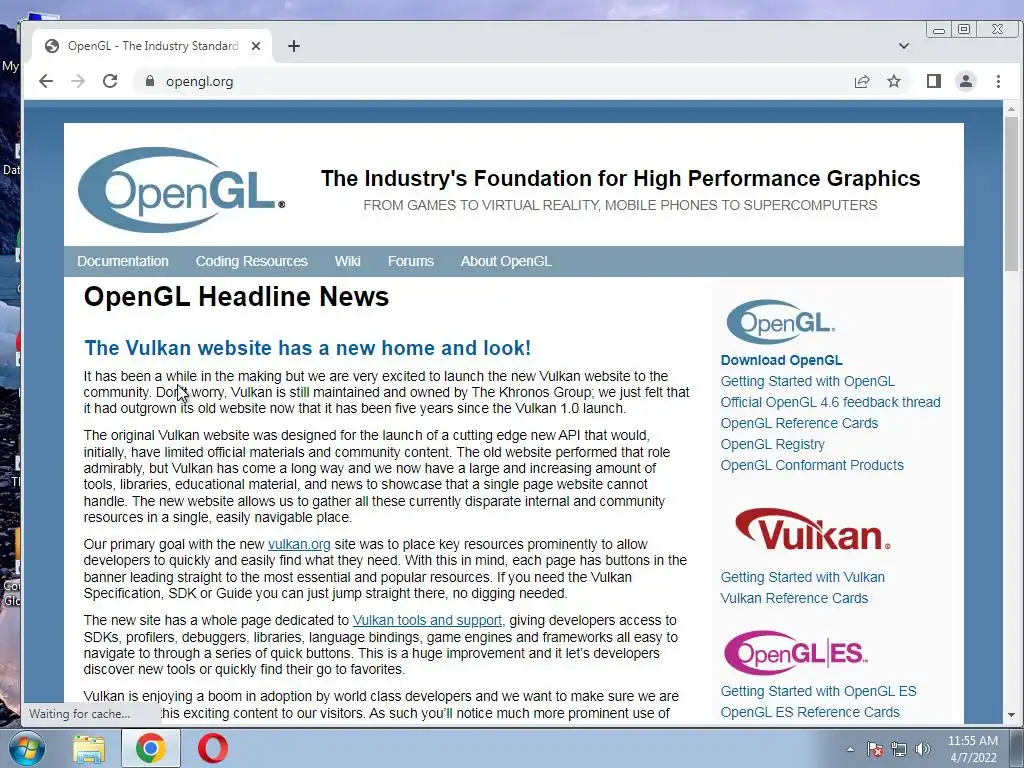1024x768 pixels.
Task: Follow the vulkan.org link in article
Action: coord(299,544)
